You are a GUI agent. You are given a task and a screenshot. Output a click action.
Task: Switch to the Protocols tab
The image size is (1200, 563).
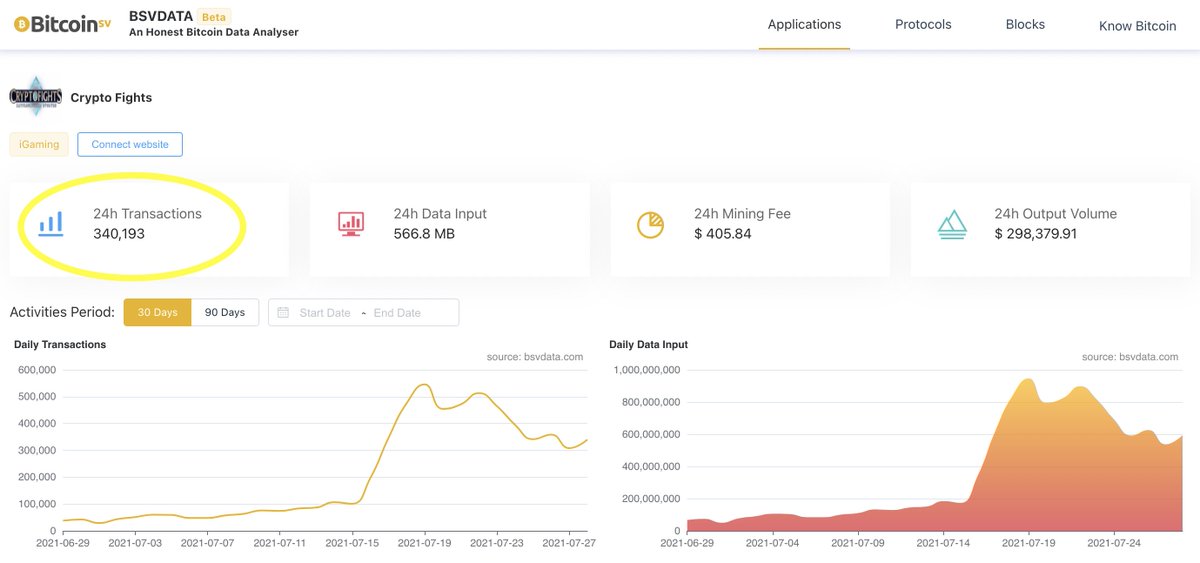click(923, 25)
